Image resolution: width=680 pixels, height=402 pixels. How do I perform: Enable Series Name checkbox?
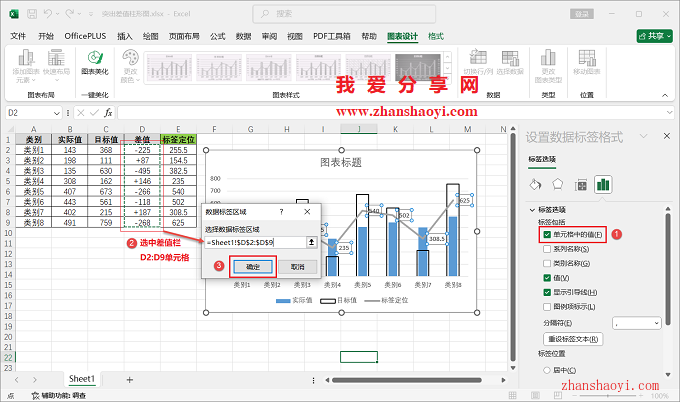(547, 249)
